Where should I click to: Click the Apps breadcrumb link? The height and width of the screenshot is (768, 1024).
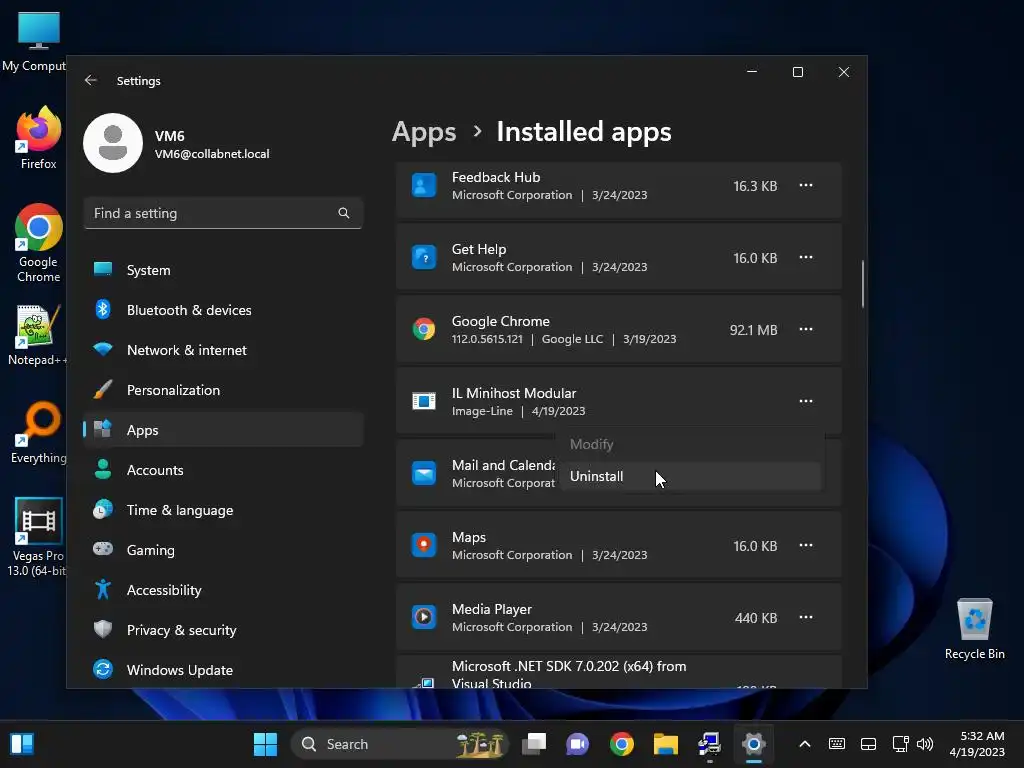point(424,132)
